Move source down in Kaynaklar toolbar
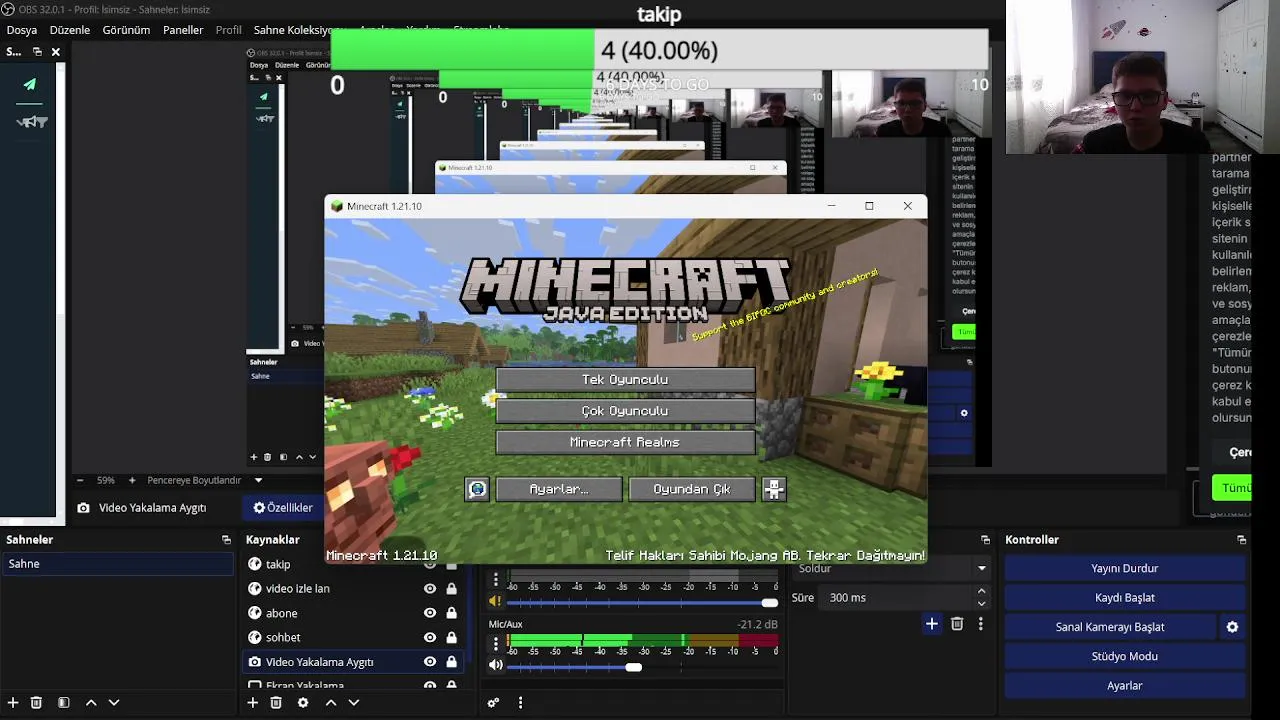 click(354, 703)
